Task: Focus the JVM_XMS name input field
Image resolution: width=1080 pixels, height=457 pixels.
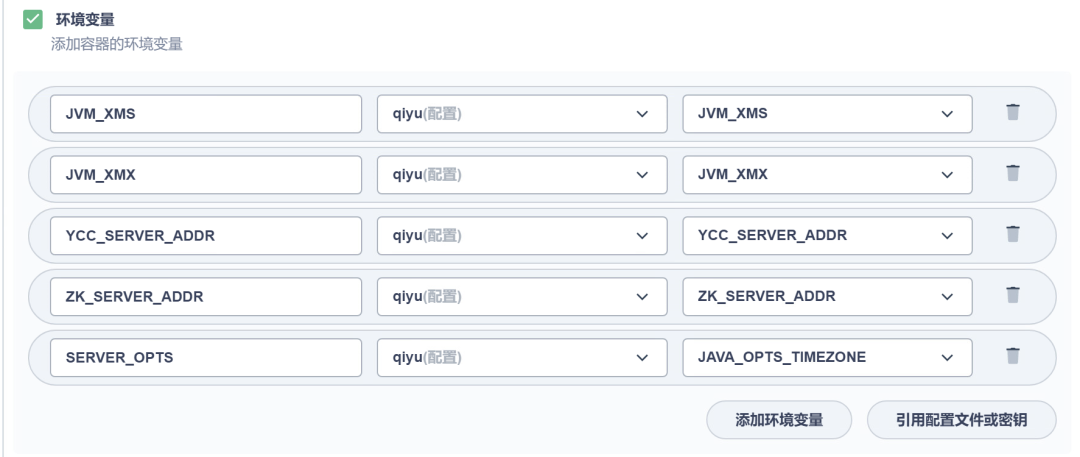Action: coord(206,114)
